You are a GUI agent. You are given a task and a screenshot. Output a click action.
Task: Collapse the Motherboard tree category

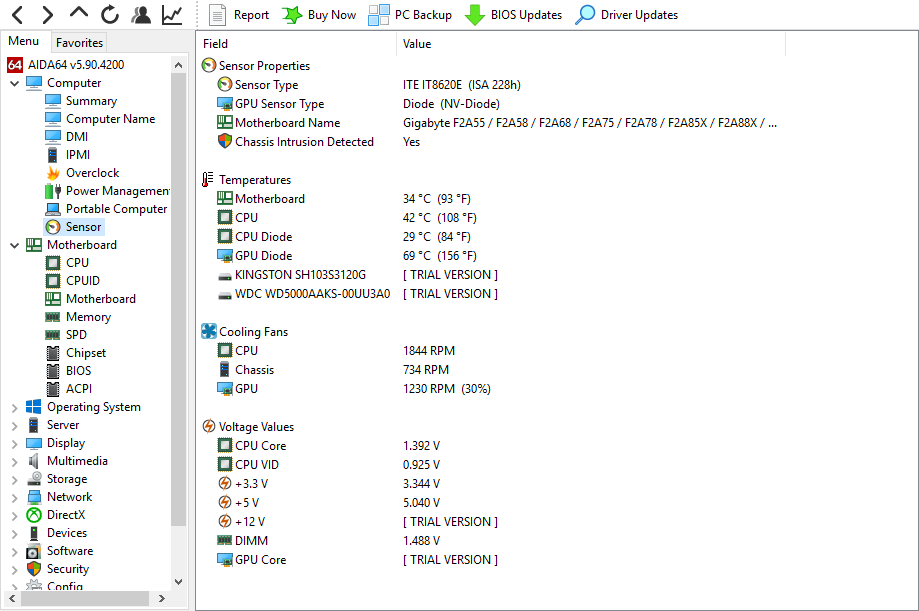click(15, 245)
